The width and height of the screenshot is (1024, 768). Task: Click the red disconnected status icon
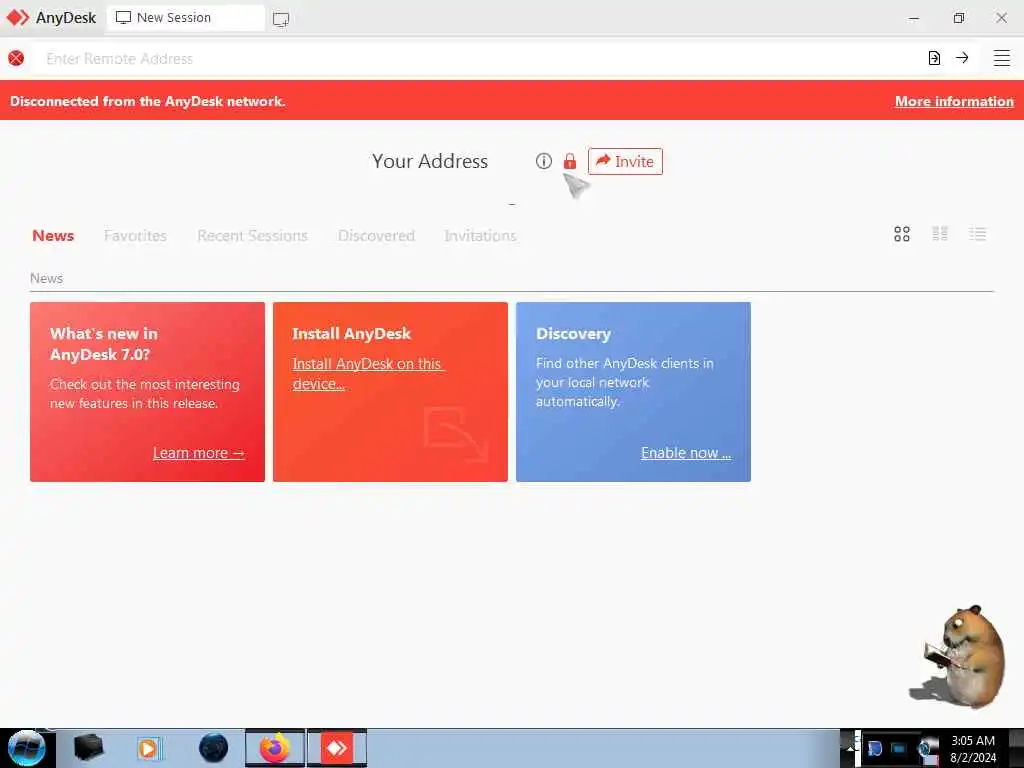point(16,58)
